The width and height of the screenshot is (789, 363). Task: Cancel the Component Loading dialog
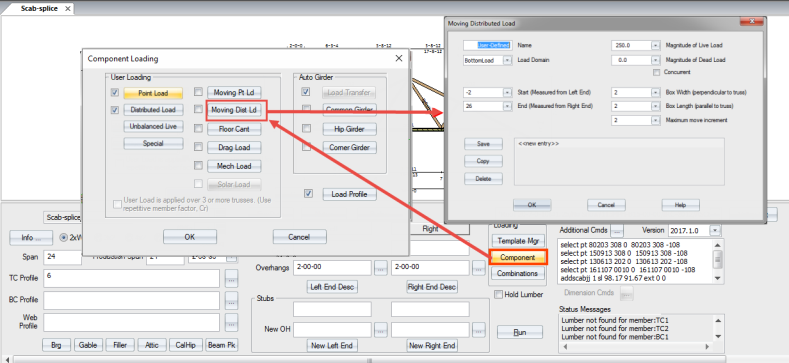(299, 237)
